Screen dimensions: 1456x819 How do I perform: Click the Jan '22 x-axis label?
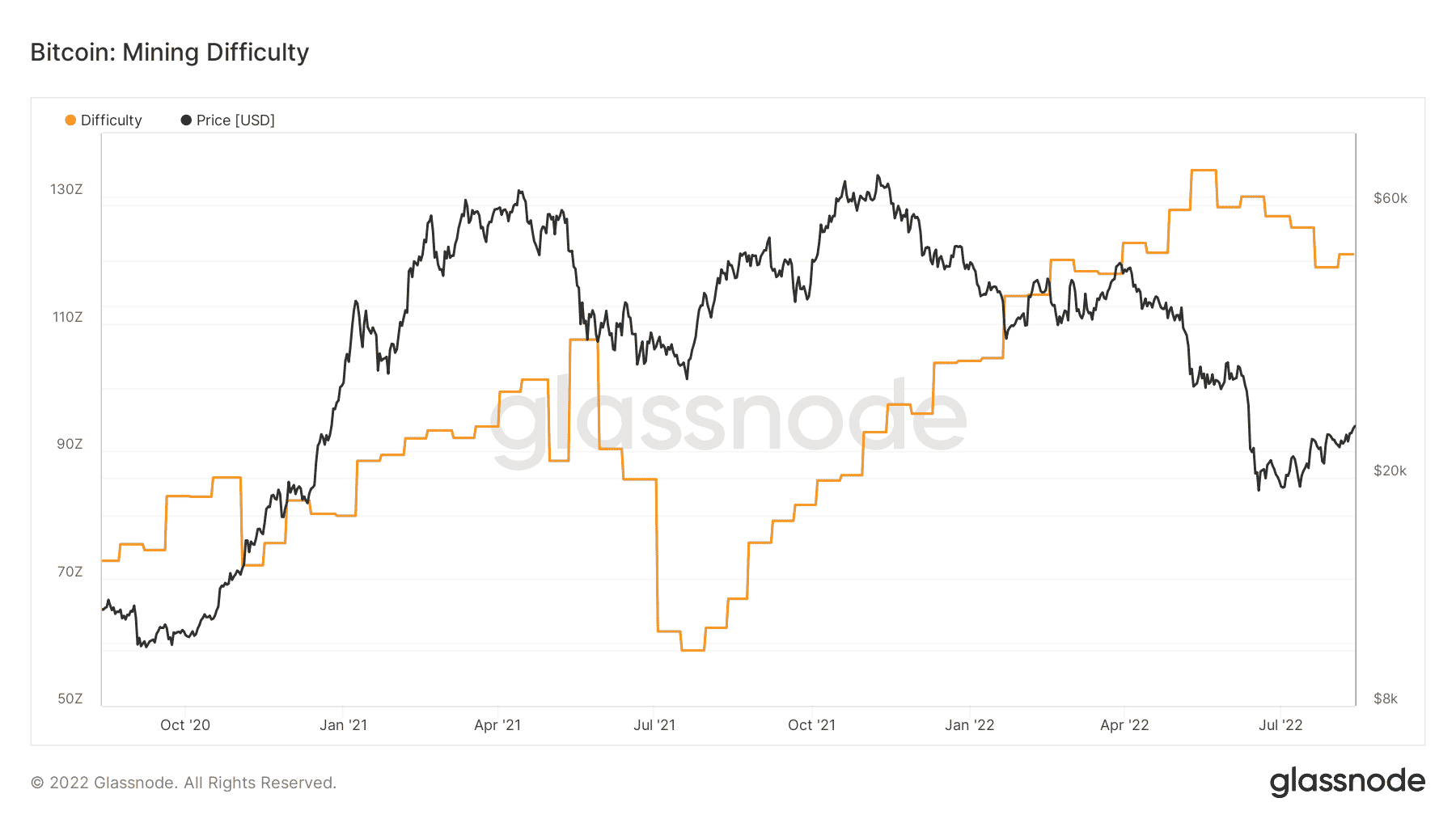point(970,725)
